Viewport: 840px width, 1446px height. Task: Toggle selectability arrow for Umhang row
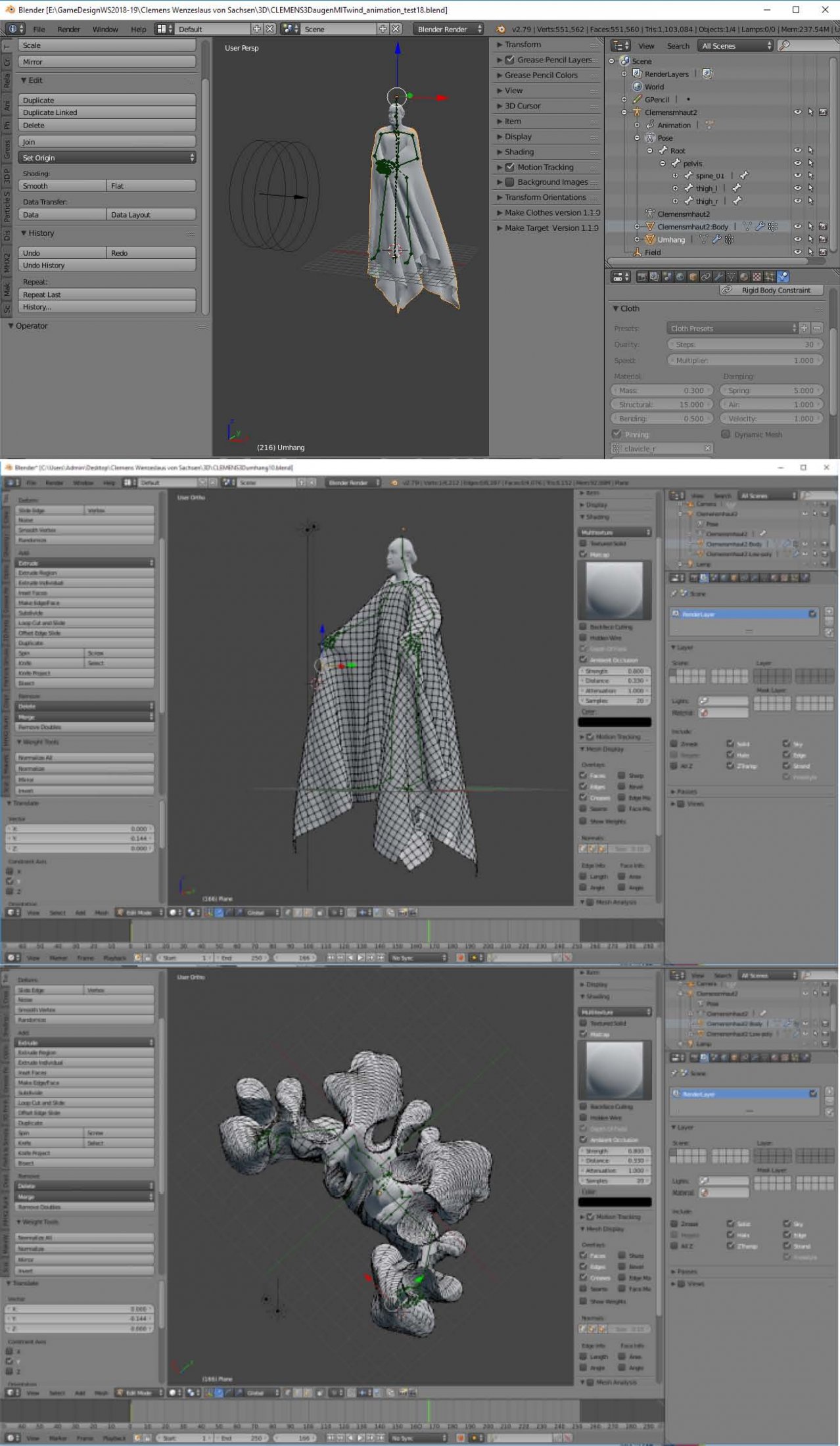(x=810, y=239)
